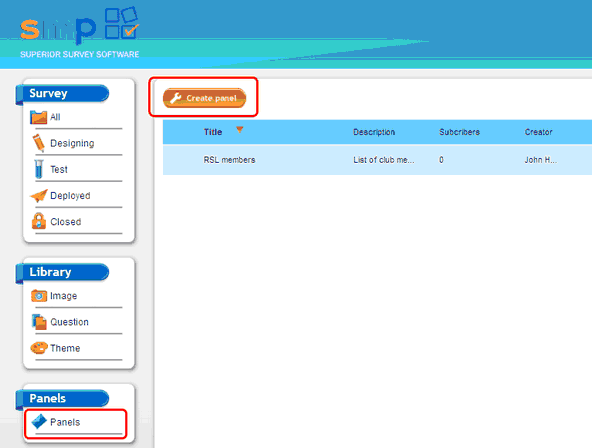
Task: Click the Snap survey software logo
Action: (x=80, y=33)
